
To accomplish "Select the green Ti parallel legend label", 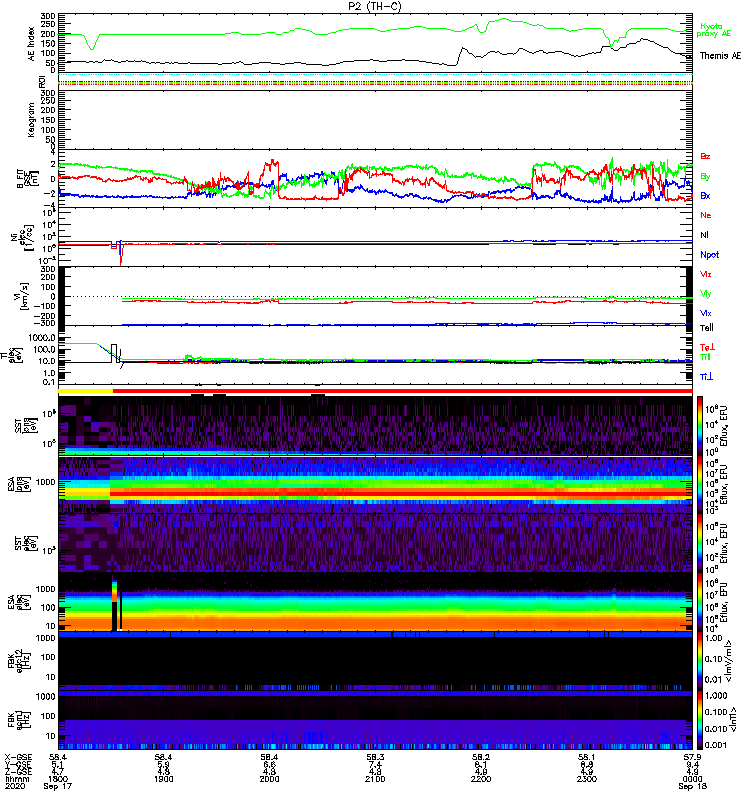I will [705, 357].
